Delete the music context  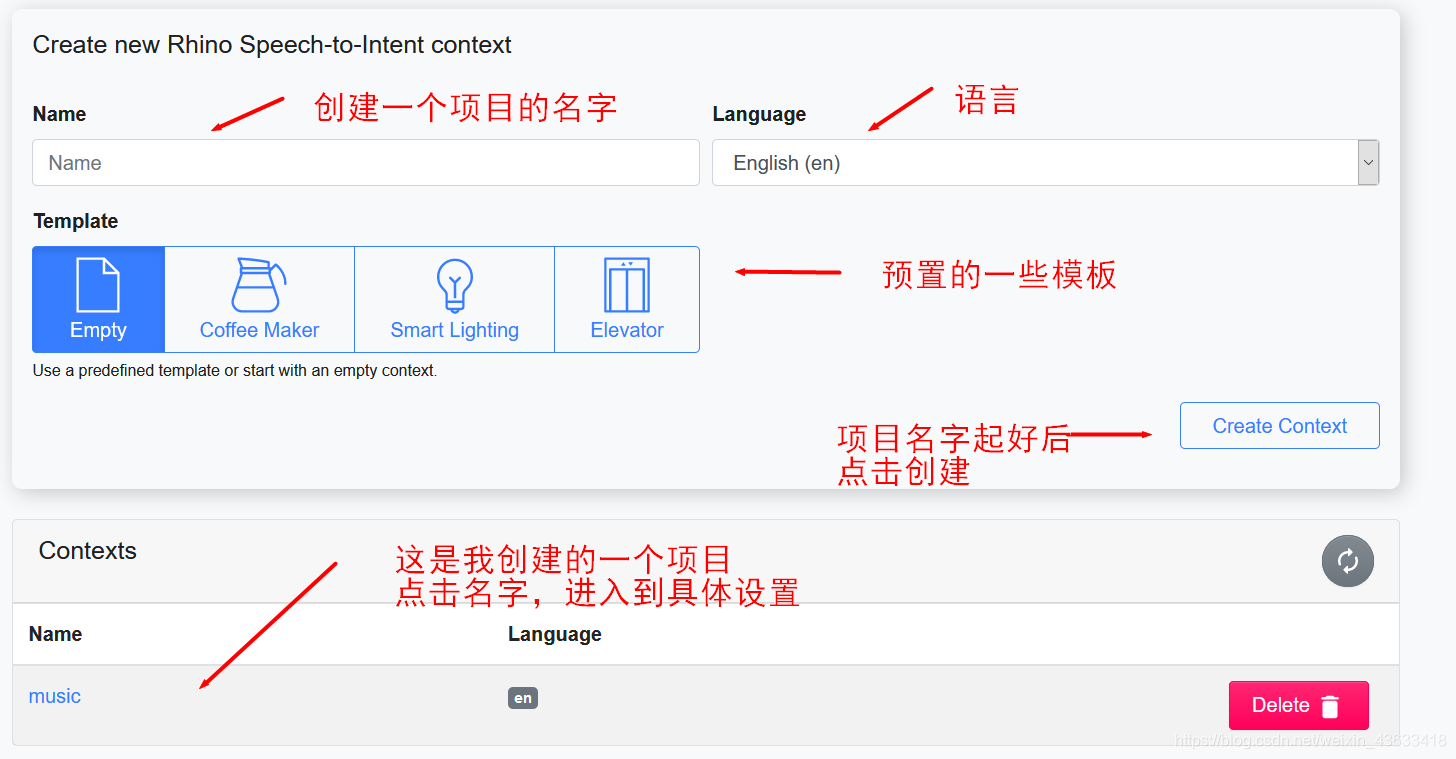[x=1298, y=706]
